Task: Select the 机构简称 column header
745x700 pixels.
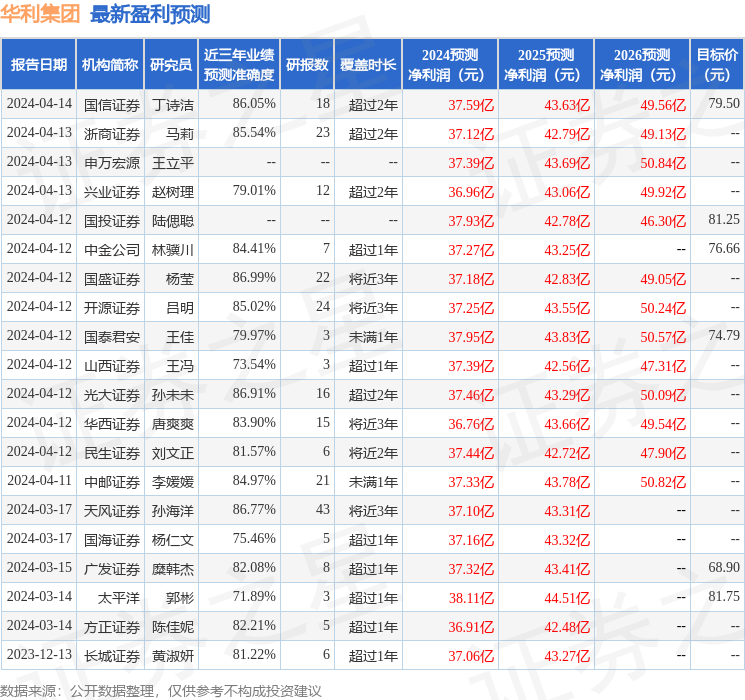Action: (110, 65)
